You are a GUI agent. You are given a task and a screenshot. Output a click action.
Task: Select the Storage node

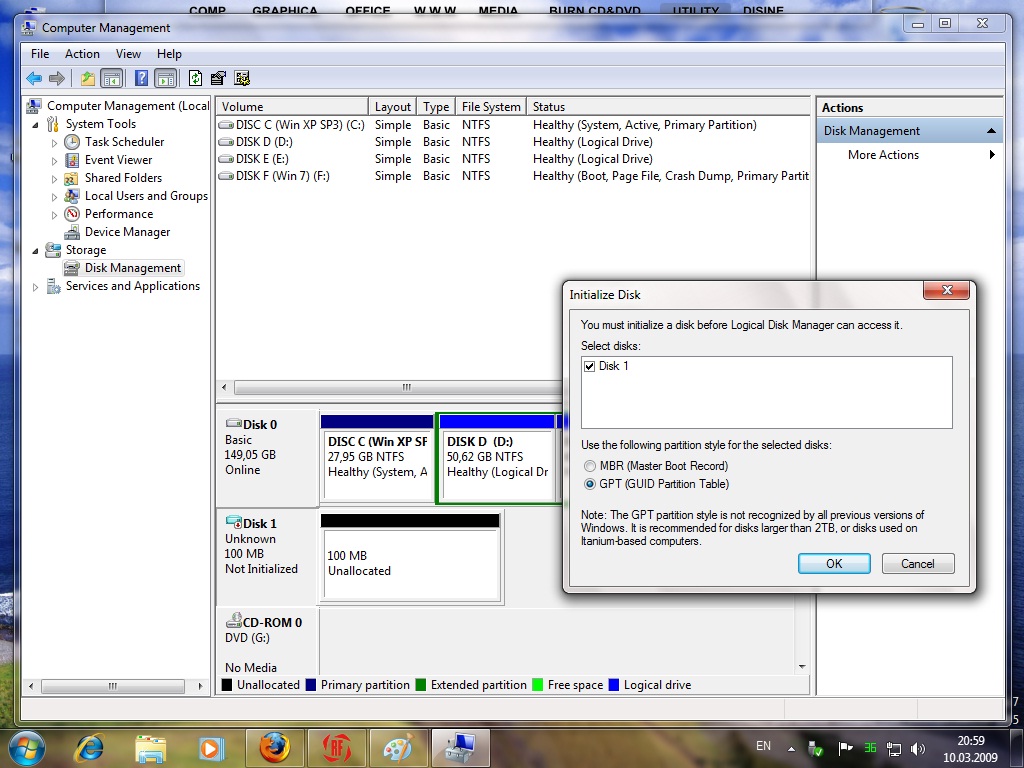pos(86,250)
